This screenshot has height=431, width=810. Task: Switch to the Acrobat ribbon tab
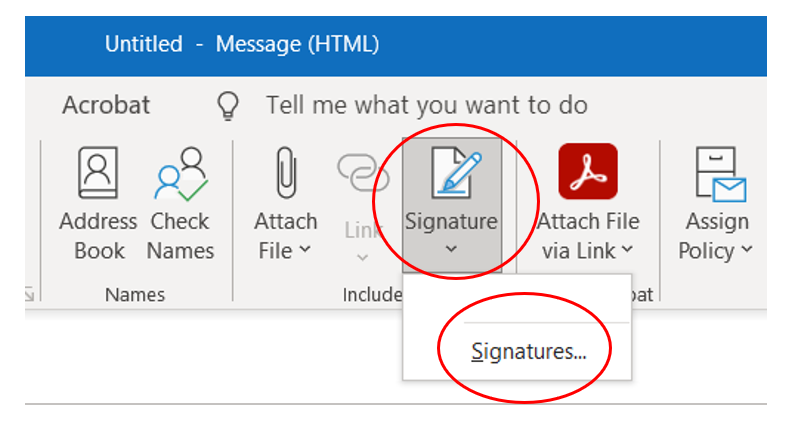click(106, 105)
